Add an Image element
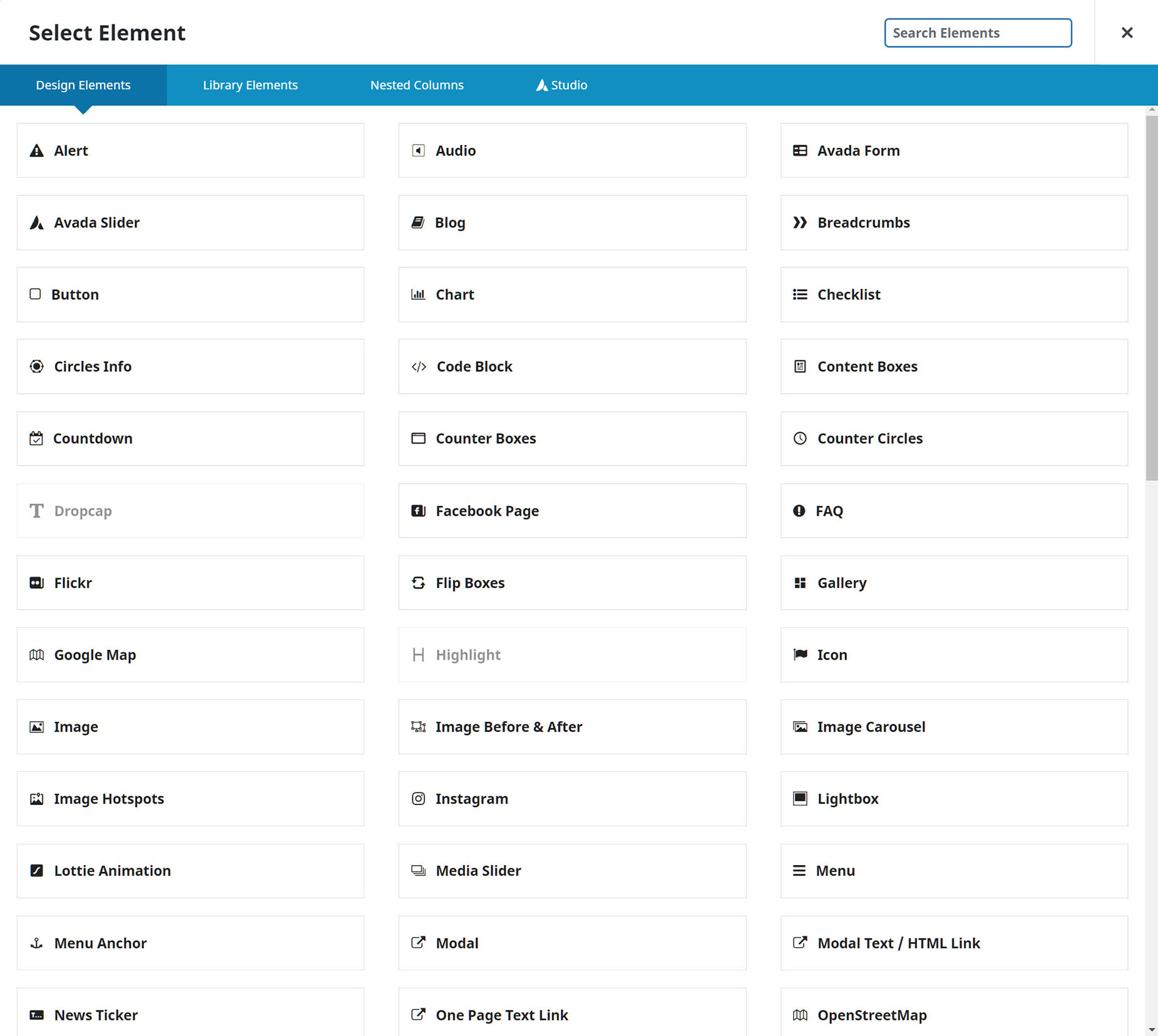This screenshot has width=1158, height=1036. point(190,727)
